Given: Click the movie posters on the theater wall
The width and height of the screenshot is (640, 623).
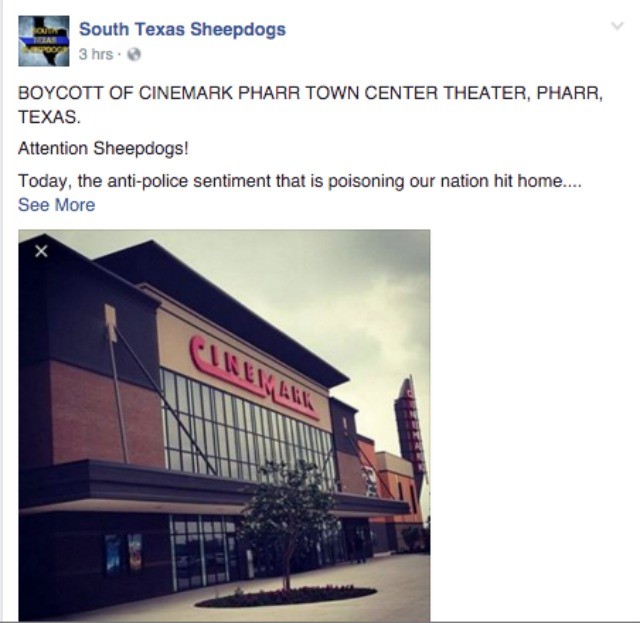Looking at the screenshot, I should tap(124, 553).
